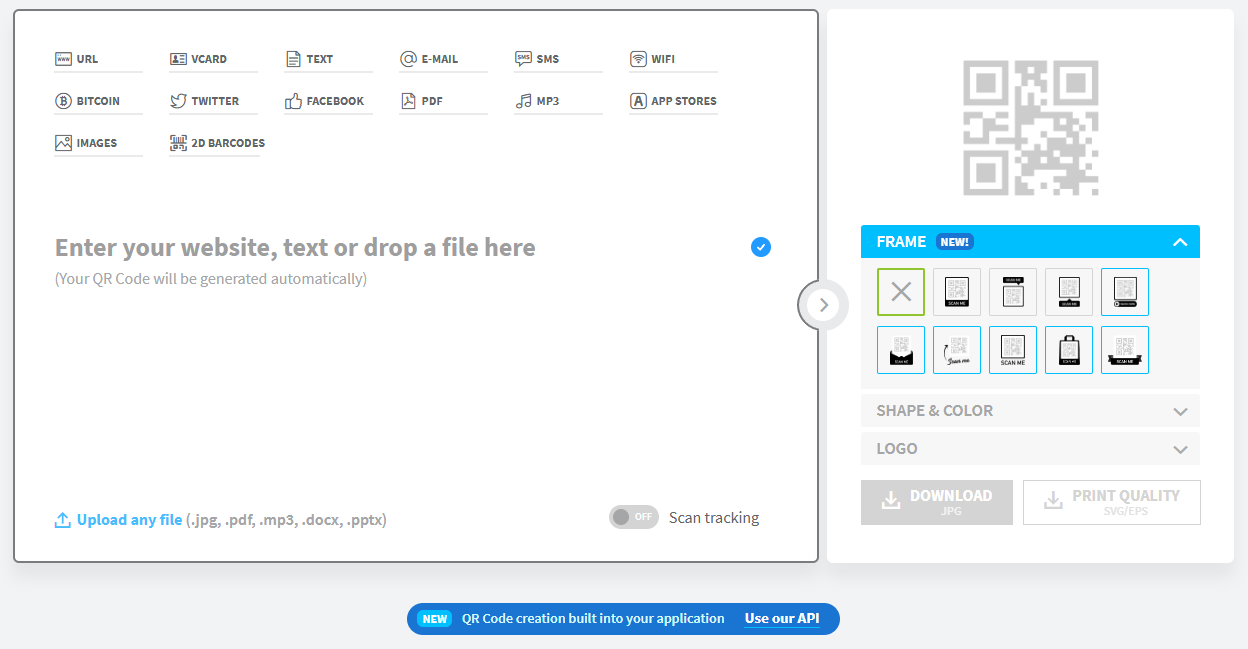Select the Images QR code type
1248x649 pixels.
86,143
